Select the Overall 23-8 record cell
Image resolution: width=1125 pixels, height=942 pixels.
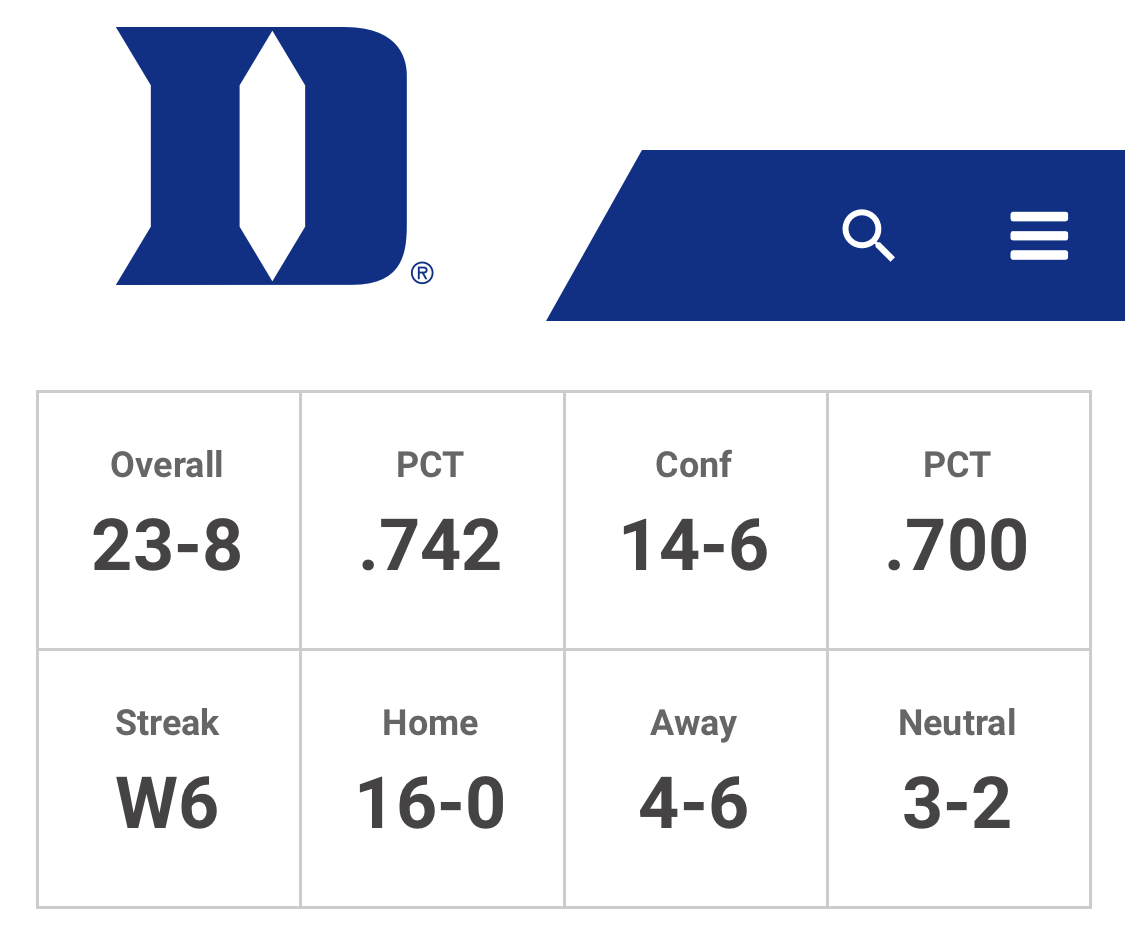169,520
